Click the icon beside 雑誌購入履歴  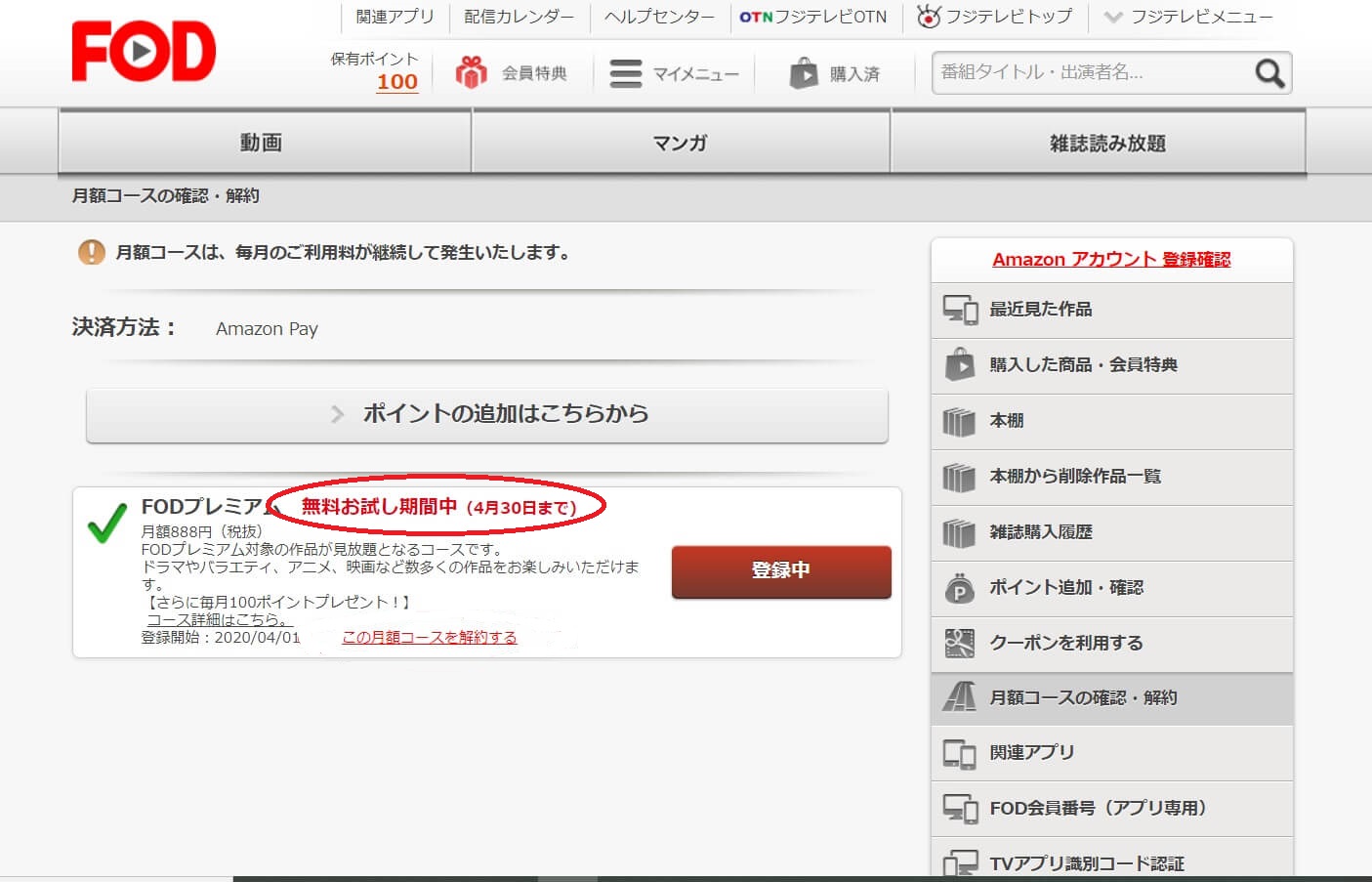point(959,532)
